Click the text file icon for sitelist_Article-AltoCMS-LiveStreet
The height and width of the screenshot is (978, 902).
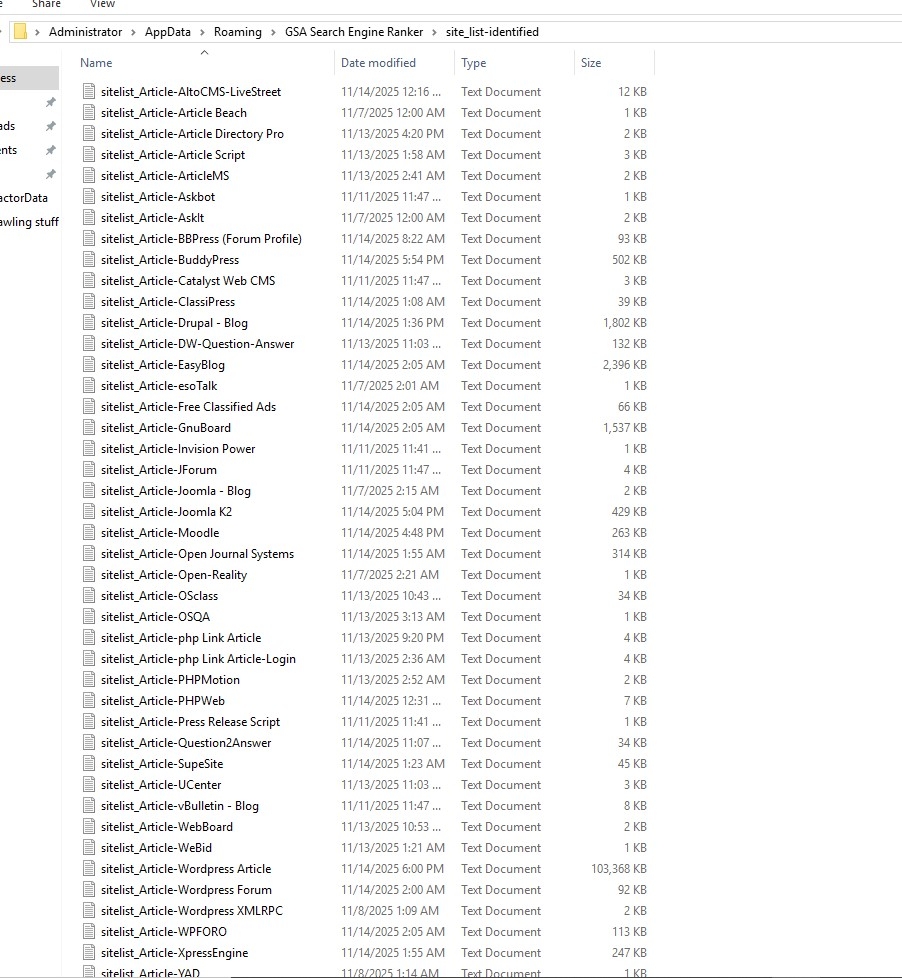tap(89, 92)
